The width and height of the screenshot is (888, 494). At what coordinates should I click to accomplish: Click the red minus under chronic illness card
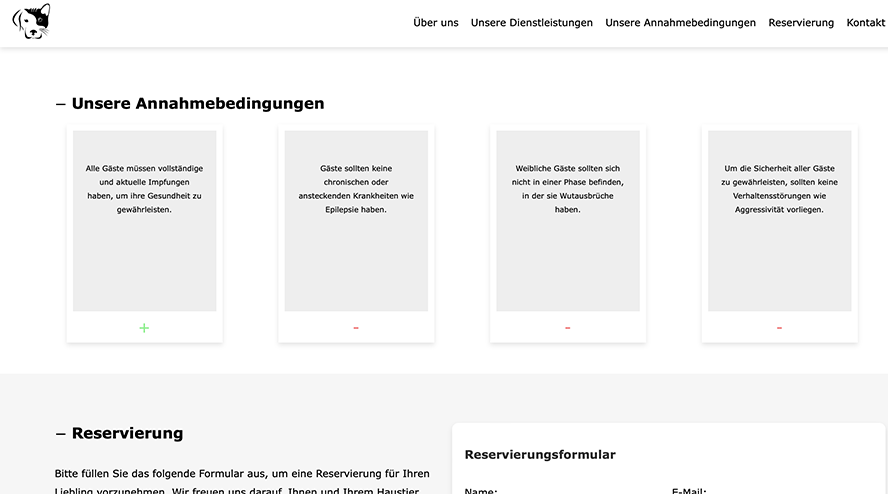[x=356, y=328]
